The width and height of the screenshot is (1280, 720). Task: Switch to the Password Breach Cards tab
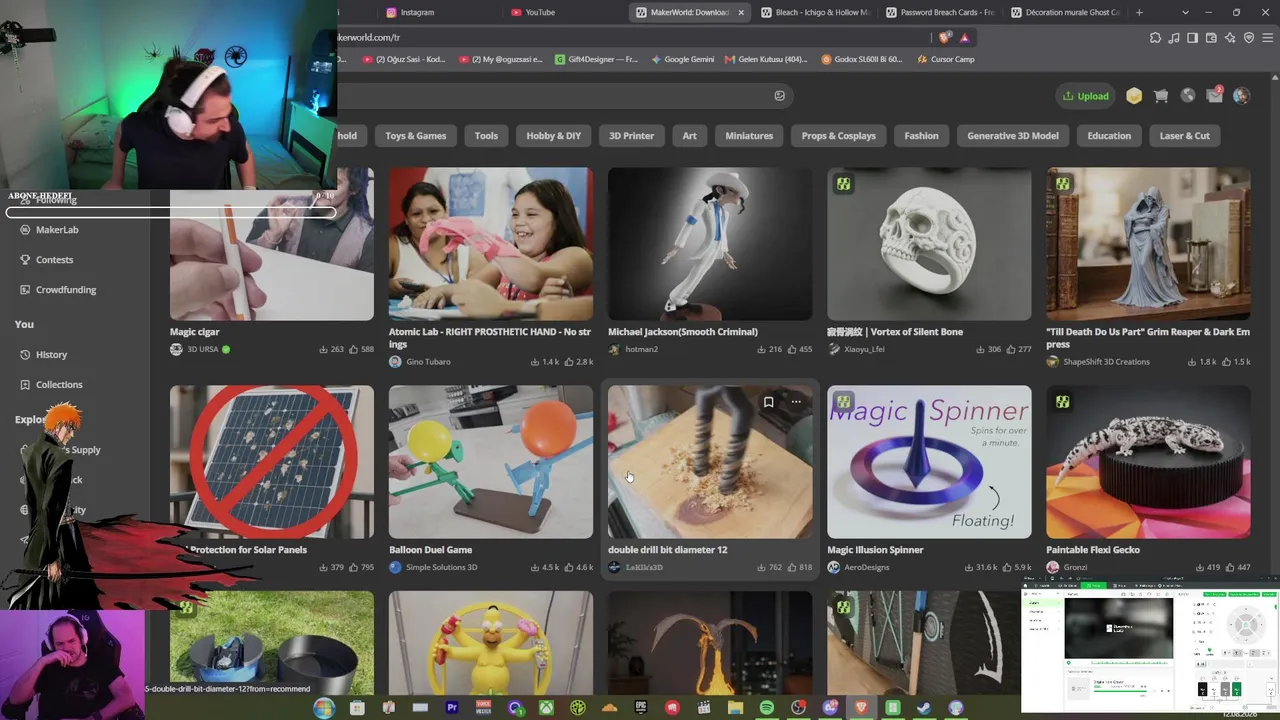tap(940, 12)
